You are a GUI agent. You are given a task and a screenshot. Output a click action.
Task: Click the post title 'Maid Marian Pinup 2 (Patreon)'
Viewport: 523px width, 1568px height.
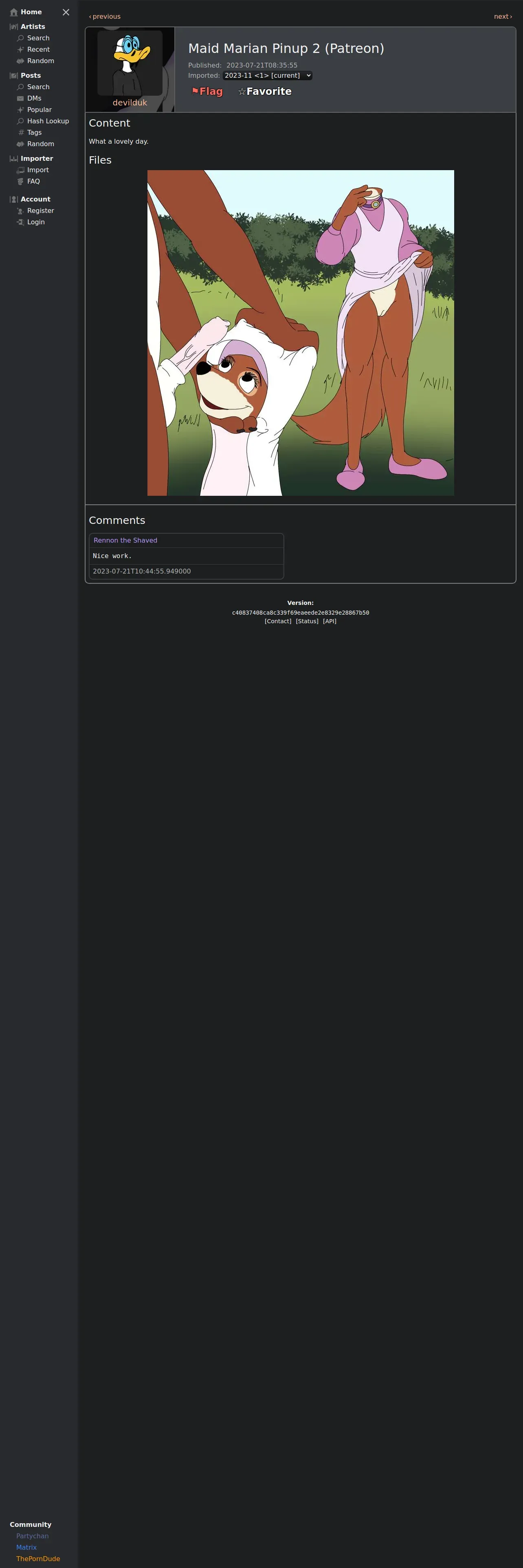[x=286, y=49]
